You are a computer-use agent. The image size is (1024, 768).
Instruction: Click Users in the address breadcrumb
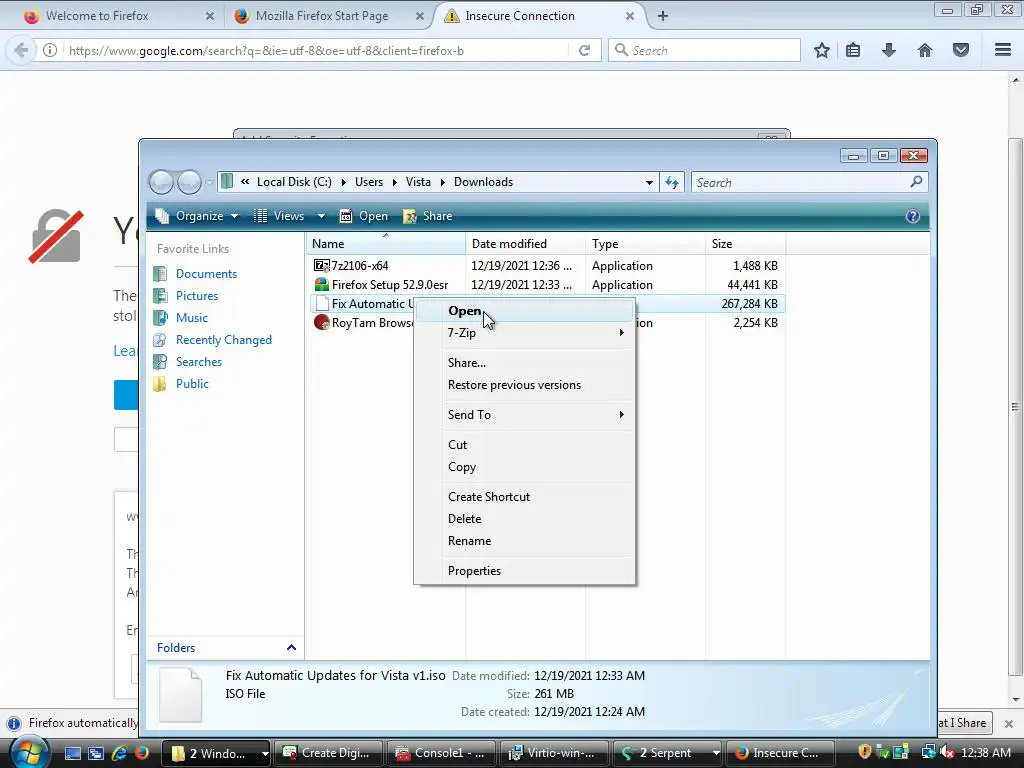(369, 182)
